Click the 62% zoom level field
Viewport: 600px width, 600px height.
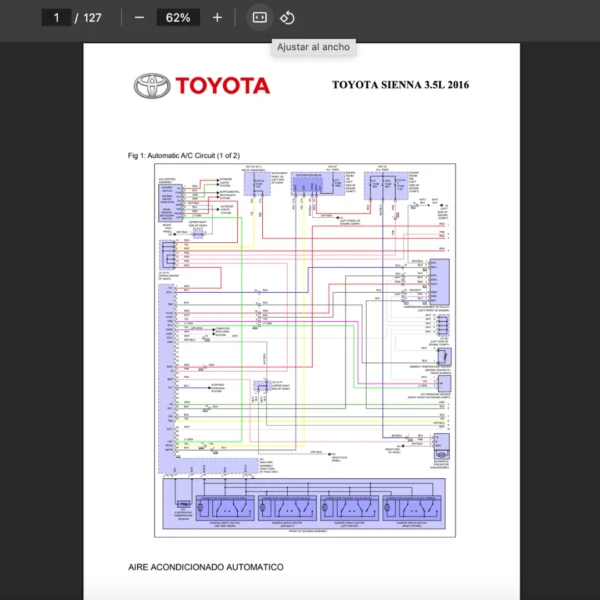tap(178, 18)
